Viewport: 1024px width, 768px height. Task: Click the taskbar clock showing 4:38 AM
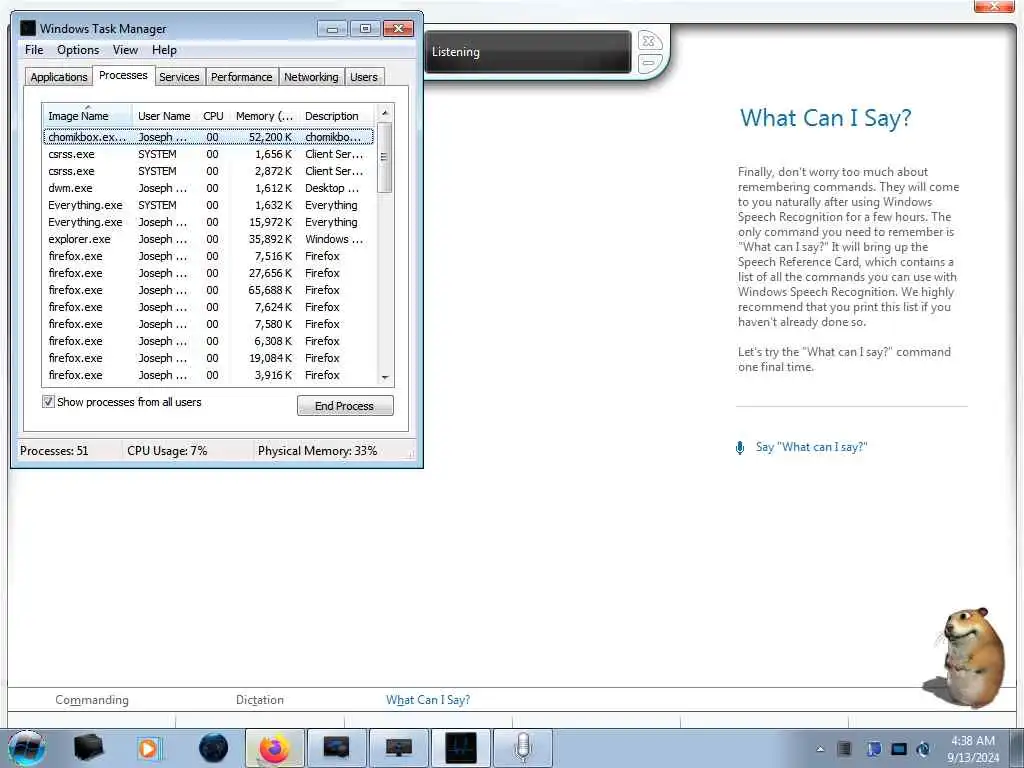[973, 749]
